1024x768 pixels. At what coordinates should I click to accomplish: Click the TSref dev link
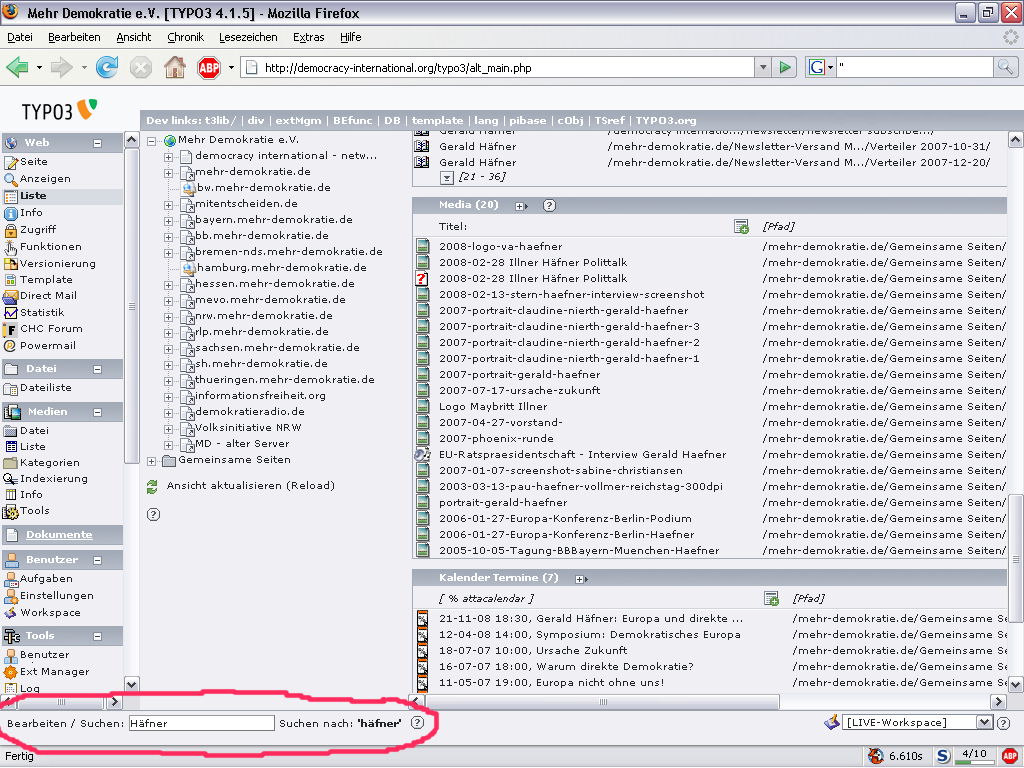click(x=610, y=121)
